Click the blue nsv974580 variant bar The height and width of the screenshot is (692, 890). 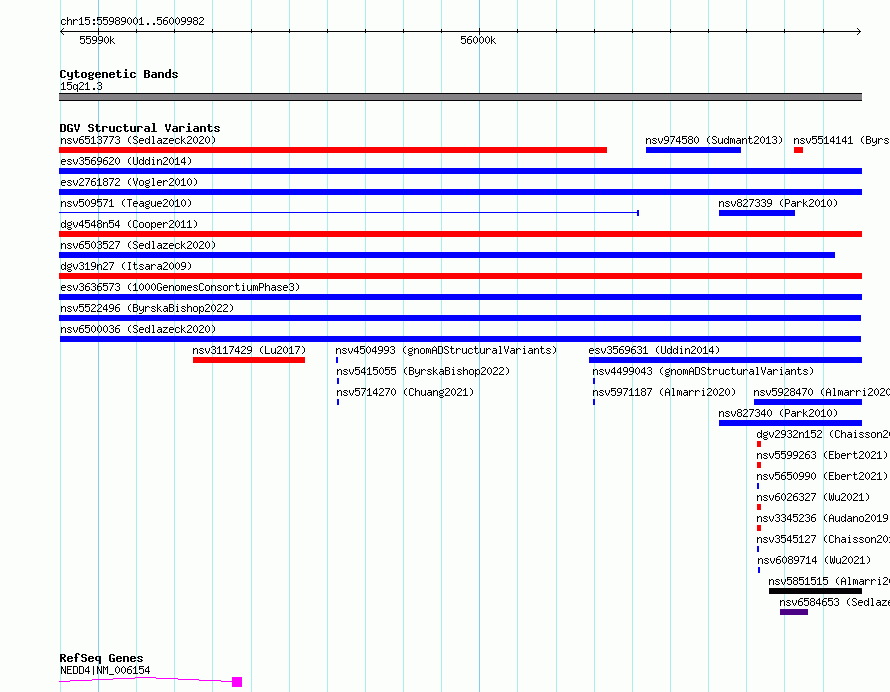point(693,150)
